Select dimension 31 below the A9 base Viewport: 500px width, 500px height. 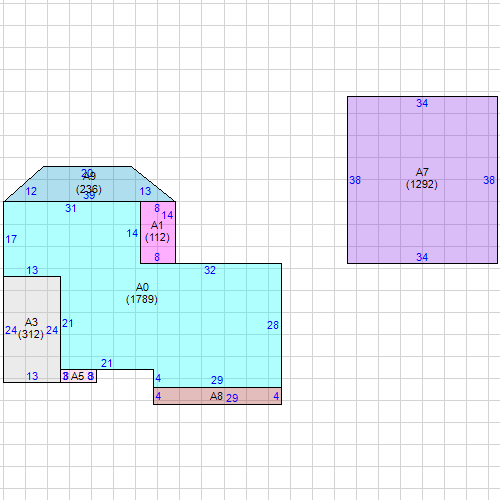[x=71, y=208]
